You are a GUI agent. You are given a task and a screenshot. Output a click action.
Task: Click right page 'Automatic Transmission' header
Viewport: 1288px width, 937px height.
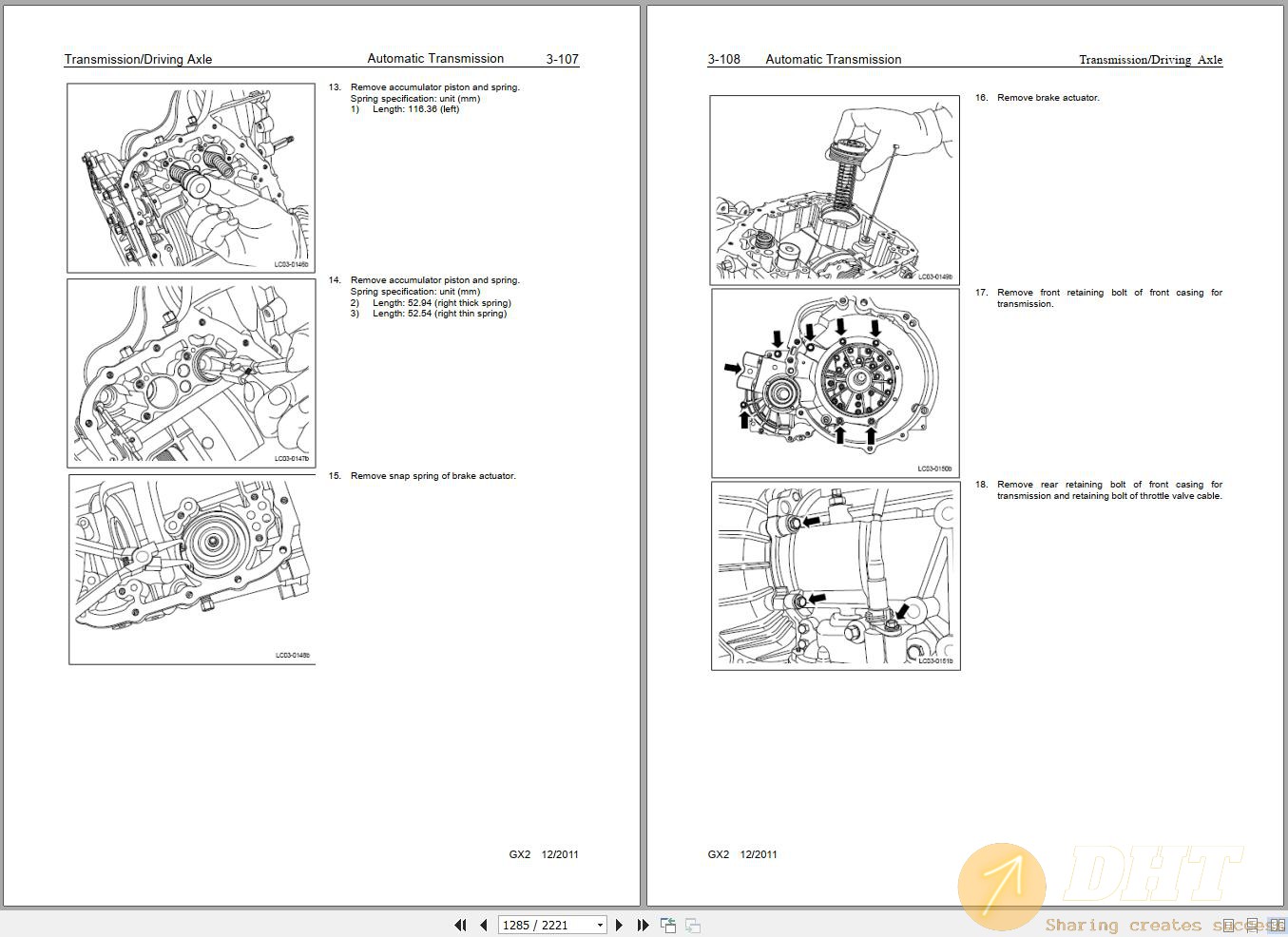pyautogui.click(x=833, y=59)
